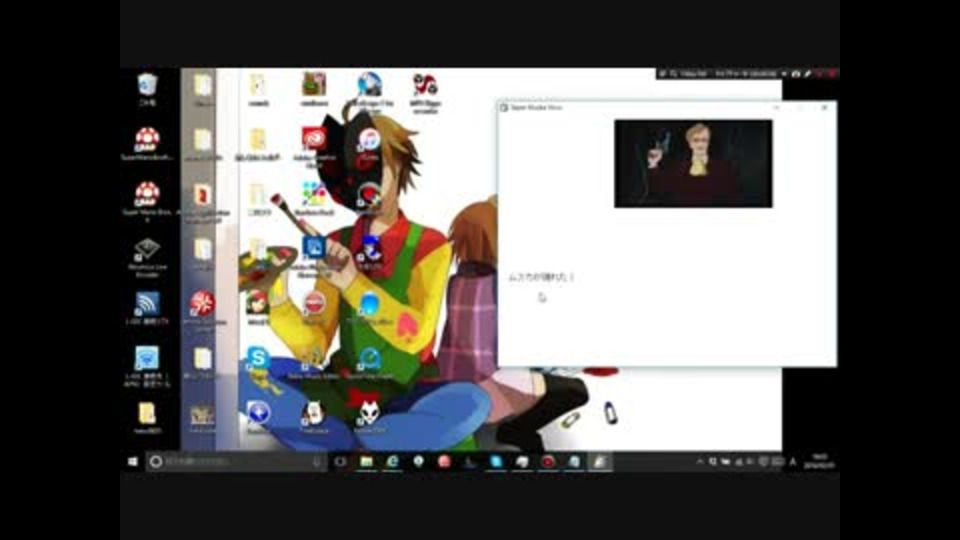The image size is (960, 540).
Task: Open the capture toolbar dropdown arrow
Action: (784, 73)
